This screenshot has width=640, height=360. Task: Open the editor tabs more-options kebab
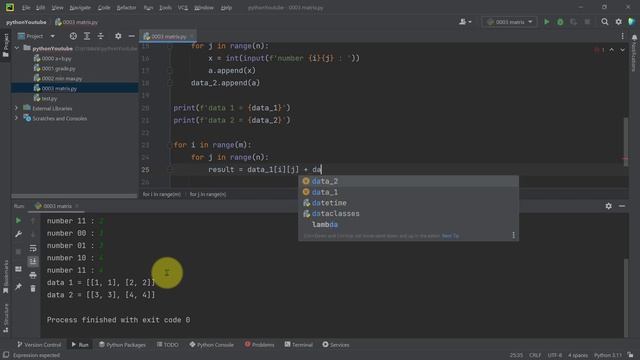point(622,36)
